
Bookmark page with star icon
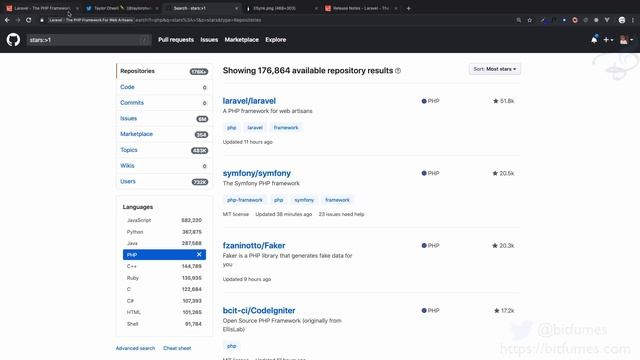pyautogui.click(x=529, y=20)
